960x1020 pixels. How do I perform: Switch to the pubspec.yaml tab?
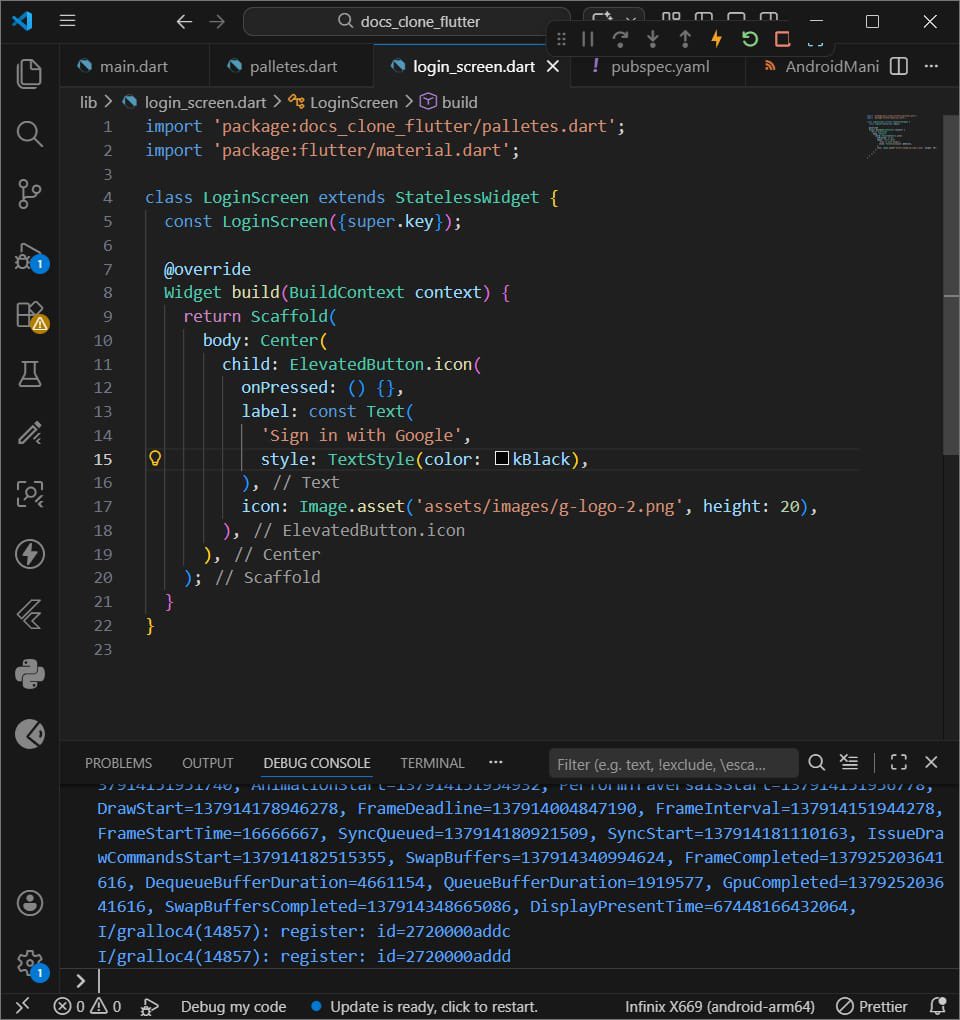point(658,66)
